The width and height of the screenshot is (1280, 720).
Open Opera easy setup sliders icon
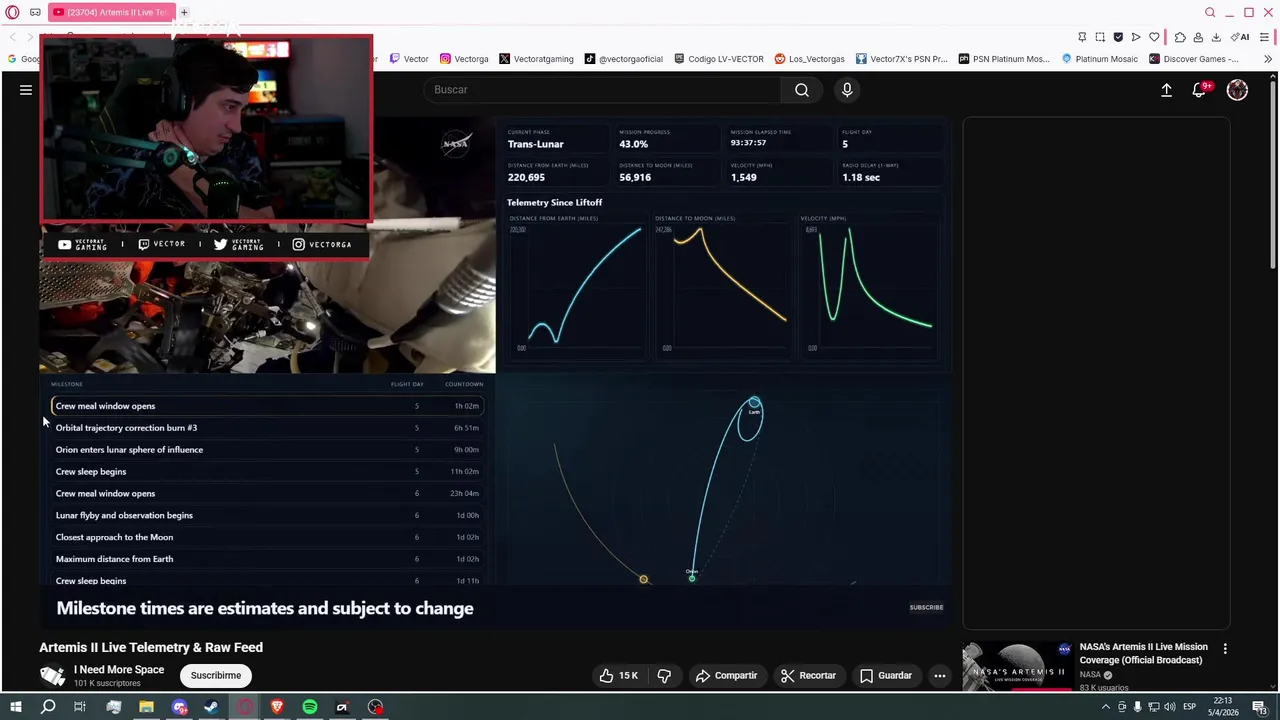click(x=1266, y=37)
